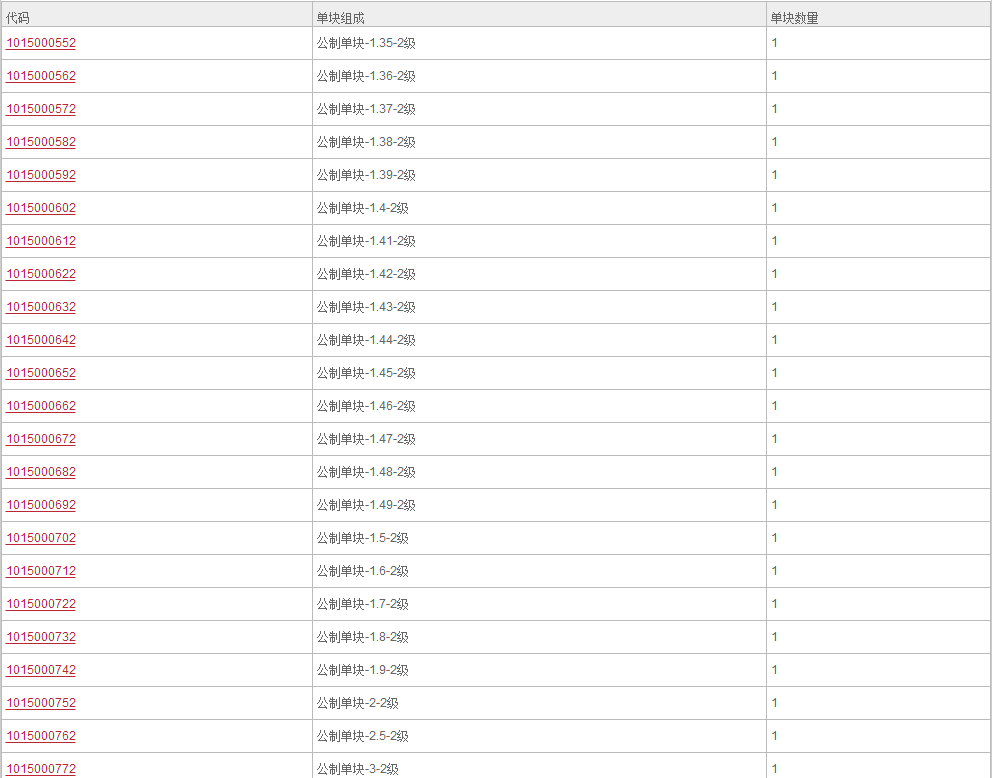Click quantity 1 in row 1015000602
This screenshot has height=778, width=993.
pos(775,208)
